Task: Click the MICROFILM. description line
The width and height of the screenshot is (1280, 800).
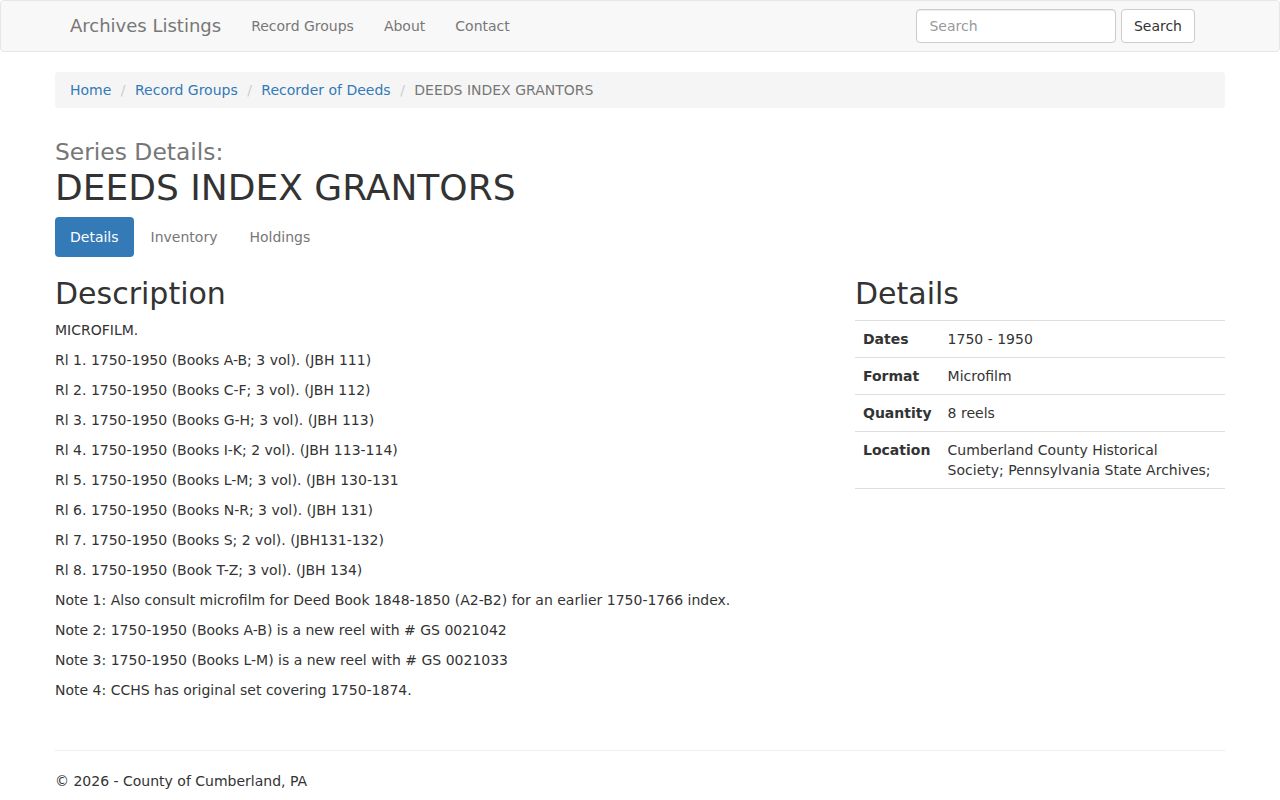Action: (x=96, y=330)
